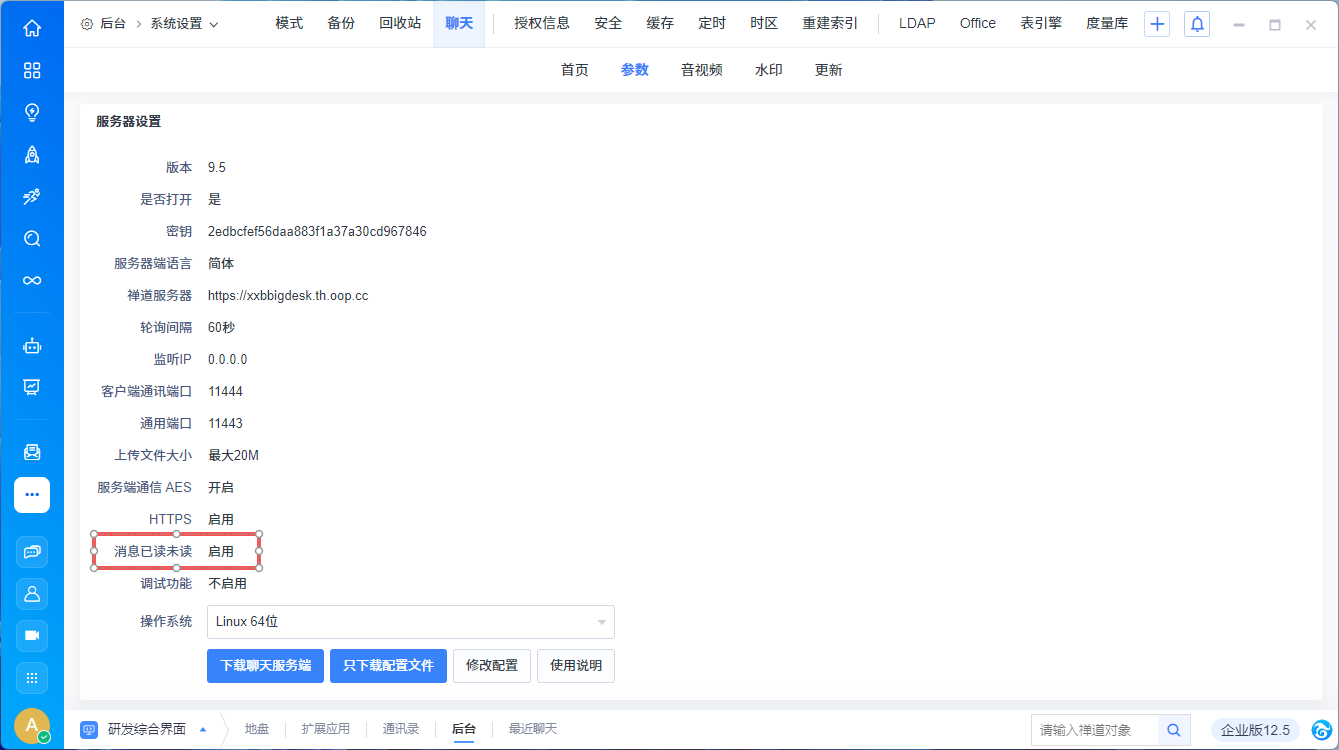Viewport: 1339px width, 750px height.
Task: Click the robot icon in the sidebar
Action: click(32, 346)
